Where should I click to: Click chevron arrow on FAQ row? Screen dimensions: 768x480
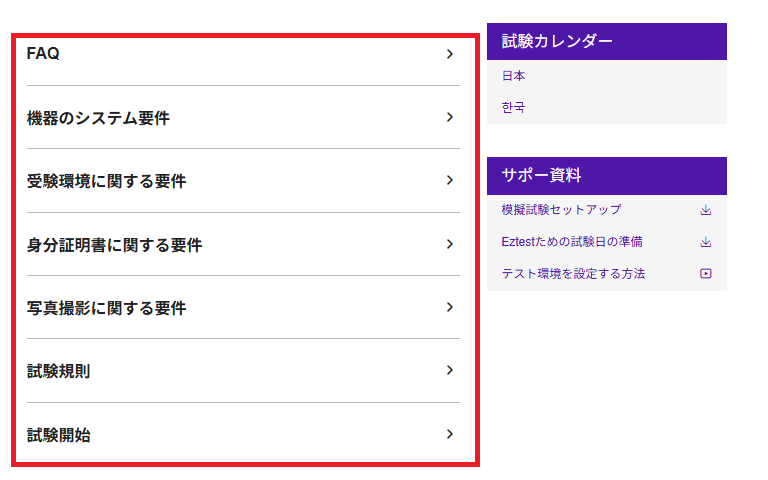click(450, 54)
